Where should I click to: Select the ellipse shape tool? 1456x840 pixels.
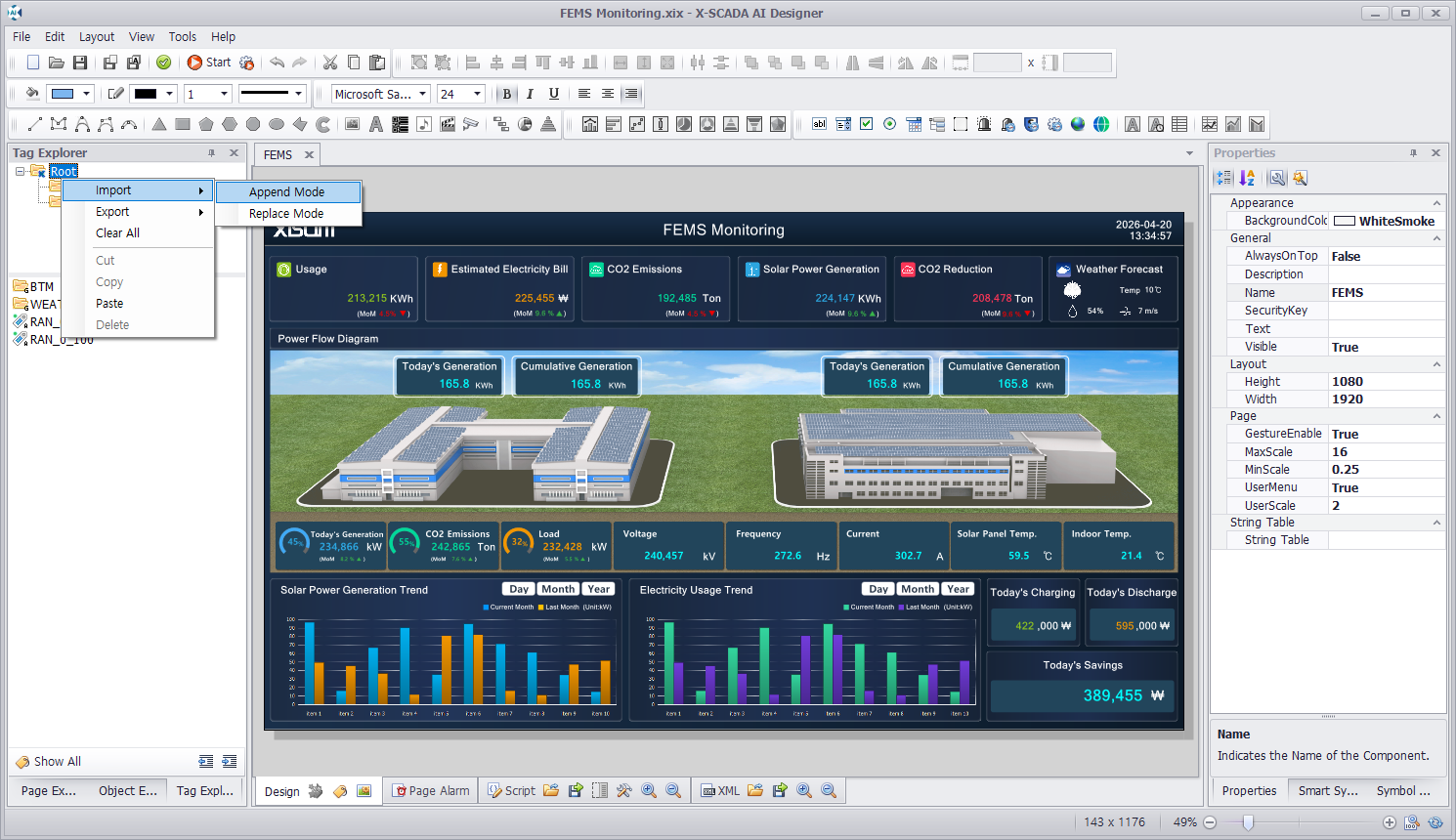[x=277, y=124]
